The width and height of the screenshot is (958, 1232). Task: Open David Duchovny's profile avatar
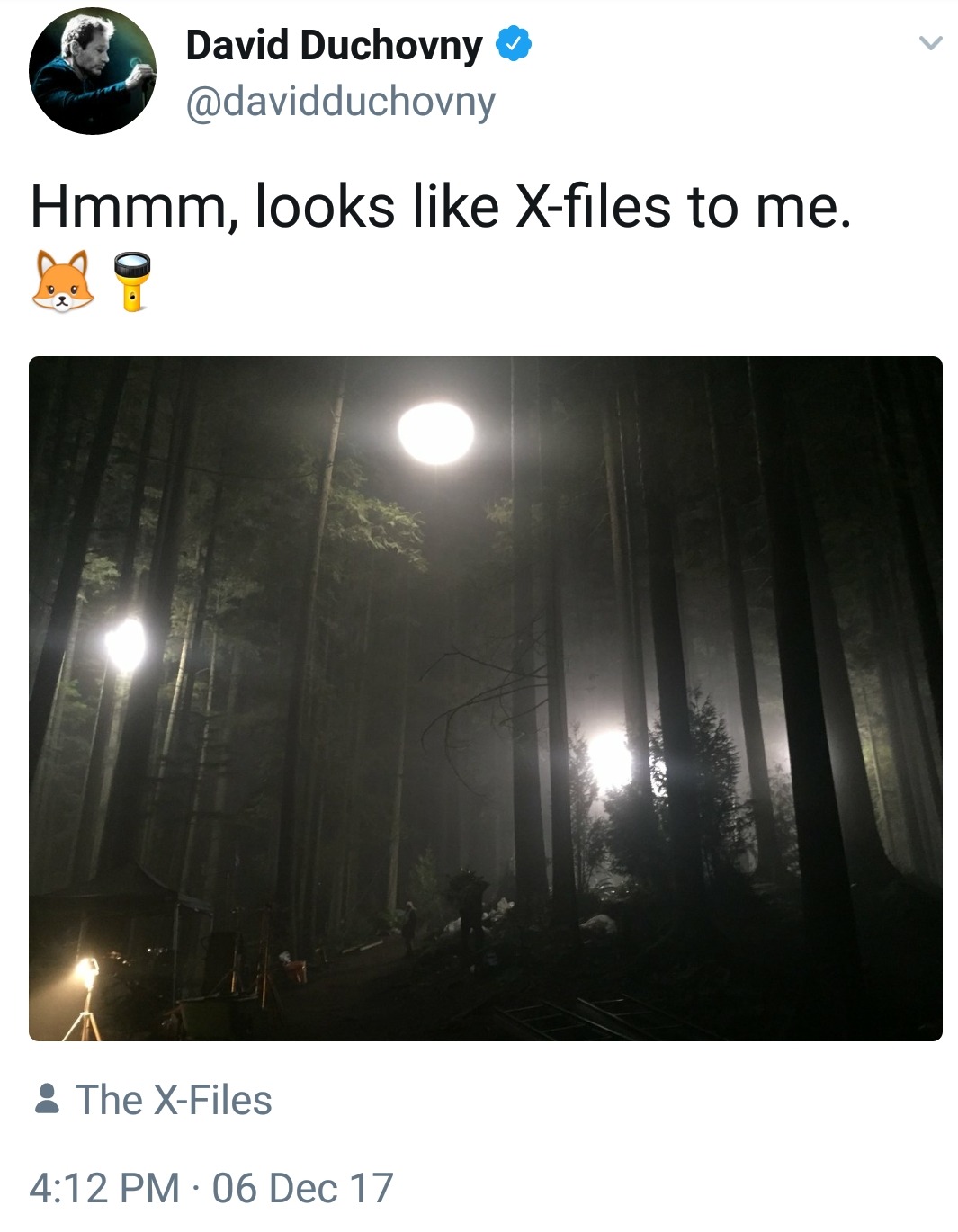point(92,71)
